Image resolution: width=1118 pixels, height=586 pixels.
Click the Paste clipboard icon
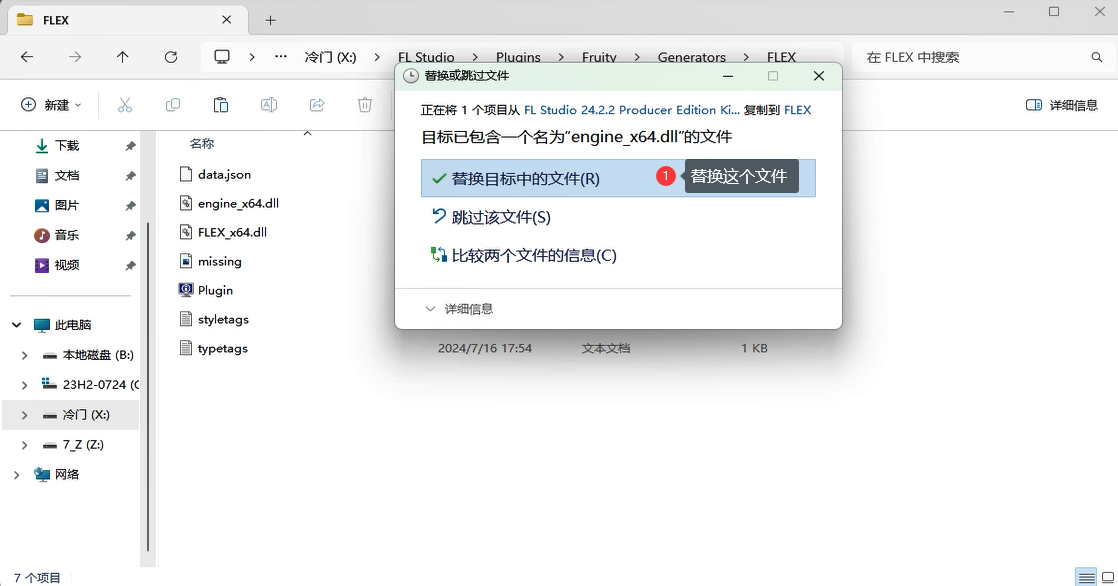pos(221,106)
